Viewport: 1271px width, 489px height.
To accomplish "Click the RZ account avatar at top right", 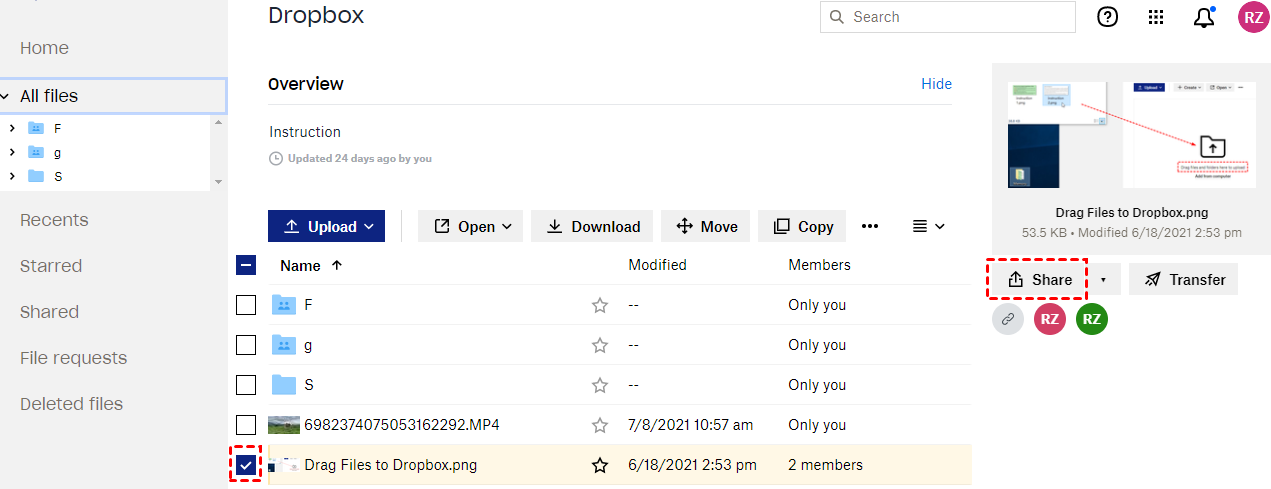I will pyautogui.click(x=1253, y=17).
